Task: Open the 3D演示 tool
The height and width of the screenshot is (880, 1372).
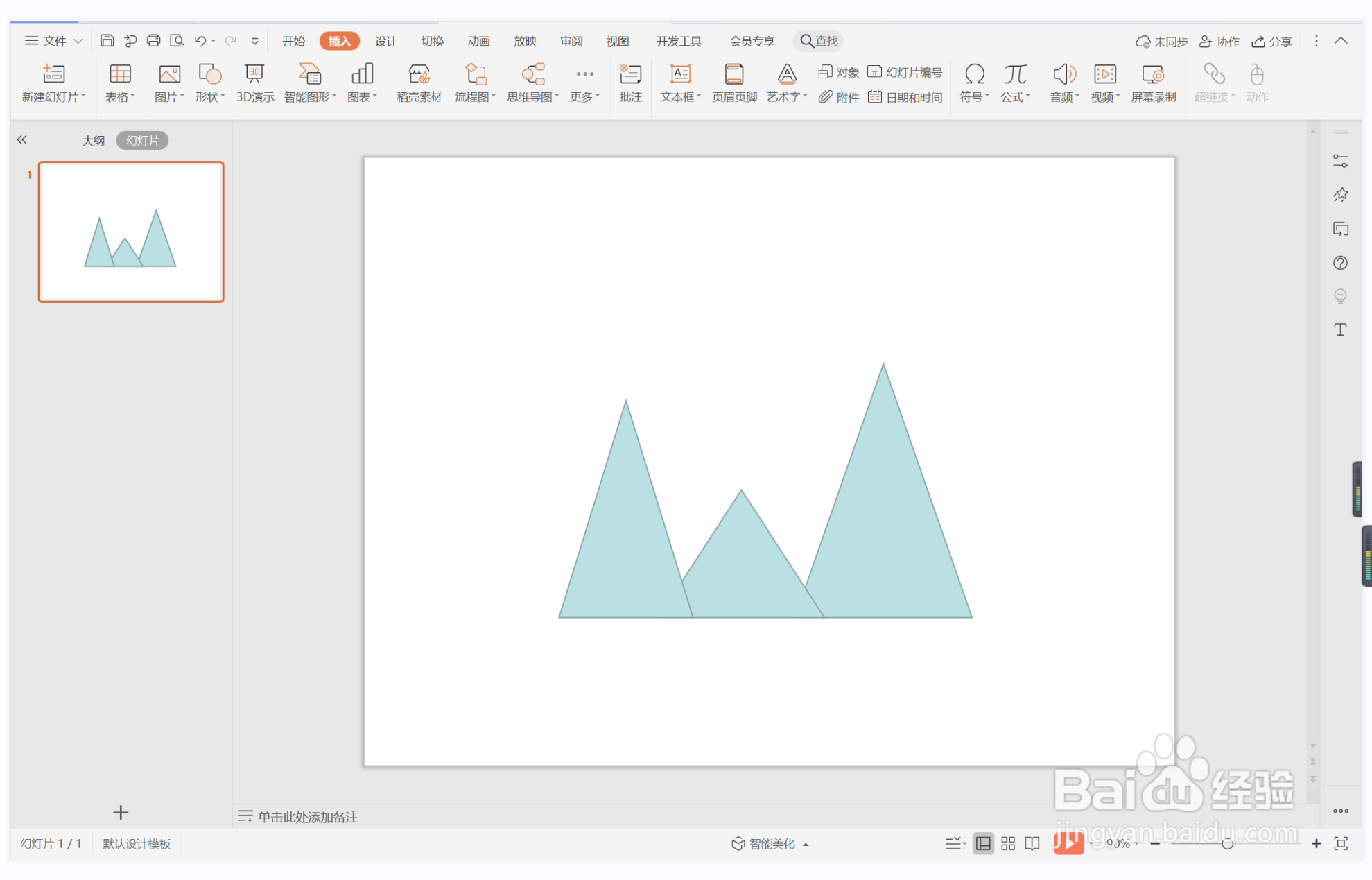Action: point(254,83)
